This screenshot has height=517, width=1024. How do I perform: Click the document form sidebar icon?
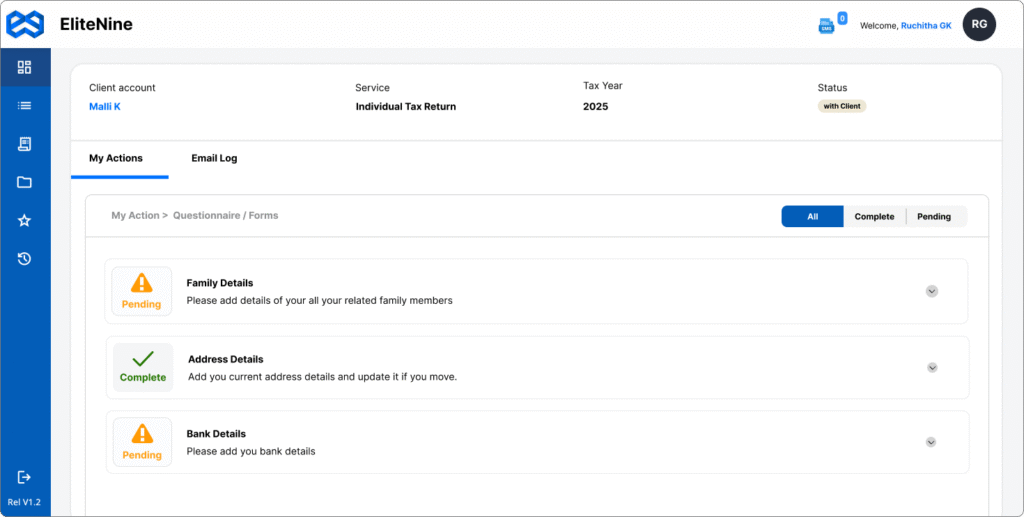point(25,144)
